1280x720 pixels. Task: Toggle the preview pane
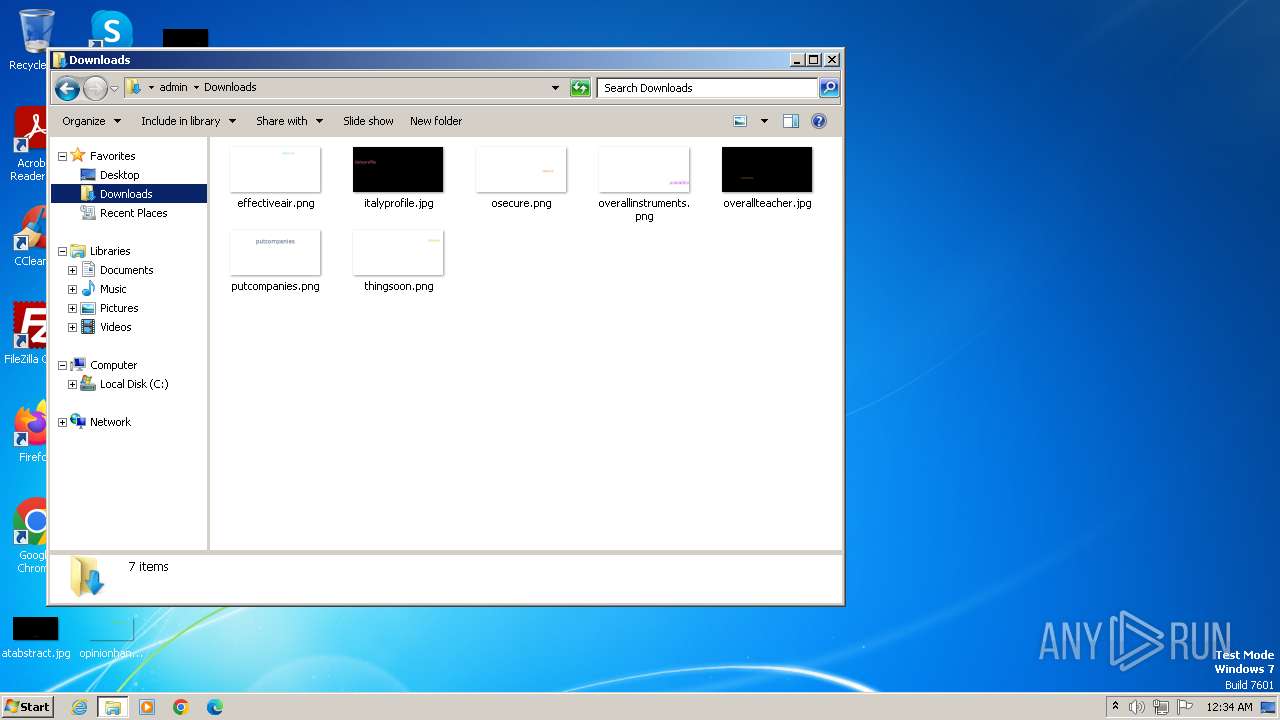click(x=791, y=121)
